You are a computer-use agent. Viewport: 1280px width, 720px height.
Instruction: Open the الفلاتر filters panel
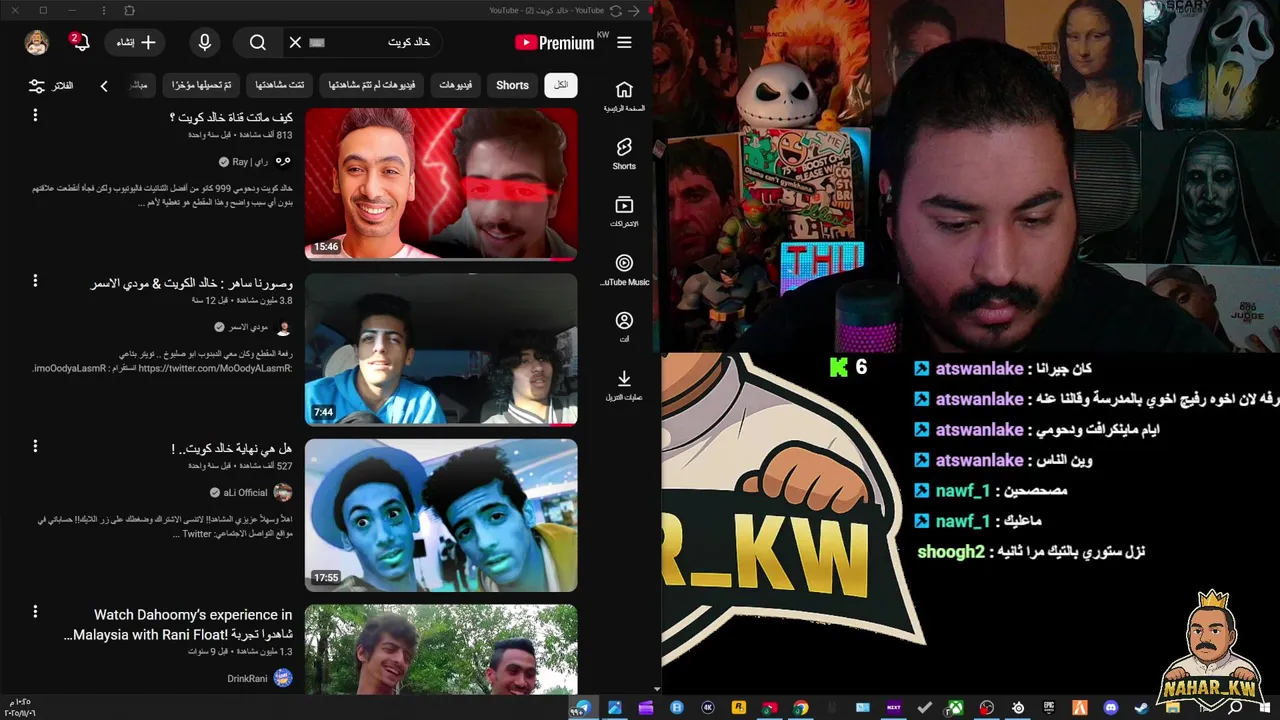51,86
